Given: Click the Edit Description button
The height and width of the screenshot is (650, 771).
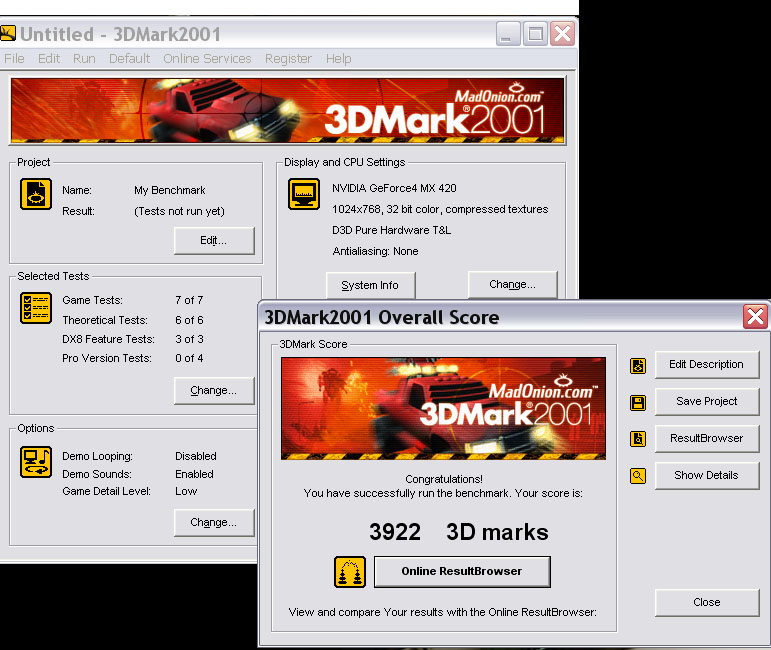Looking at the screenshot, I should (x=707, y=364).
